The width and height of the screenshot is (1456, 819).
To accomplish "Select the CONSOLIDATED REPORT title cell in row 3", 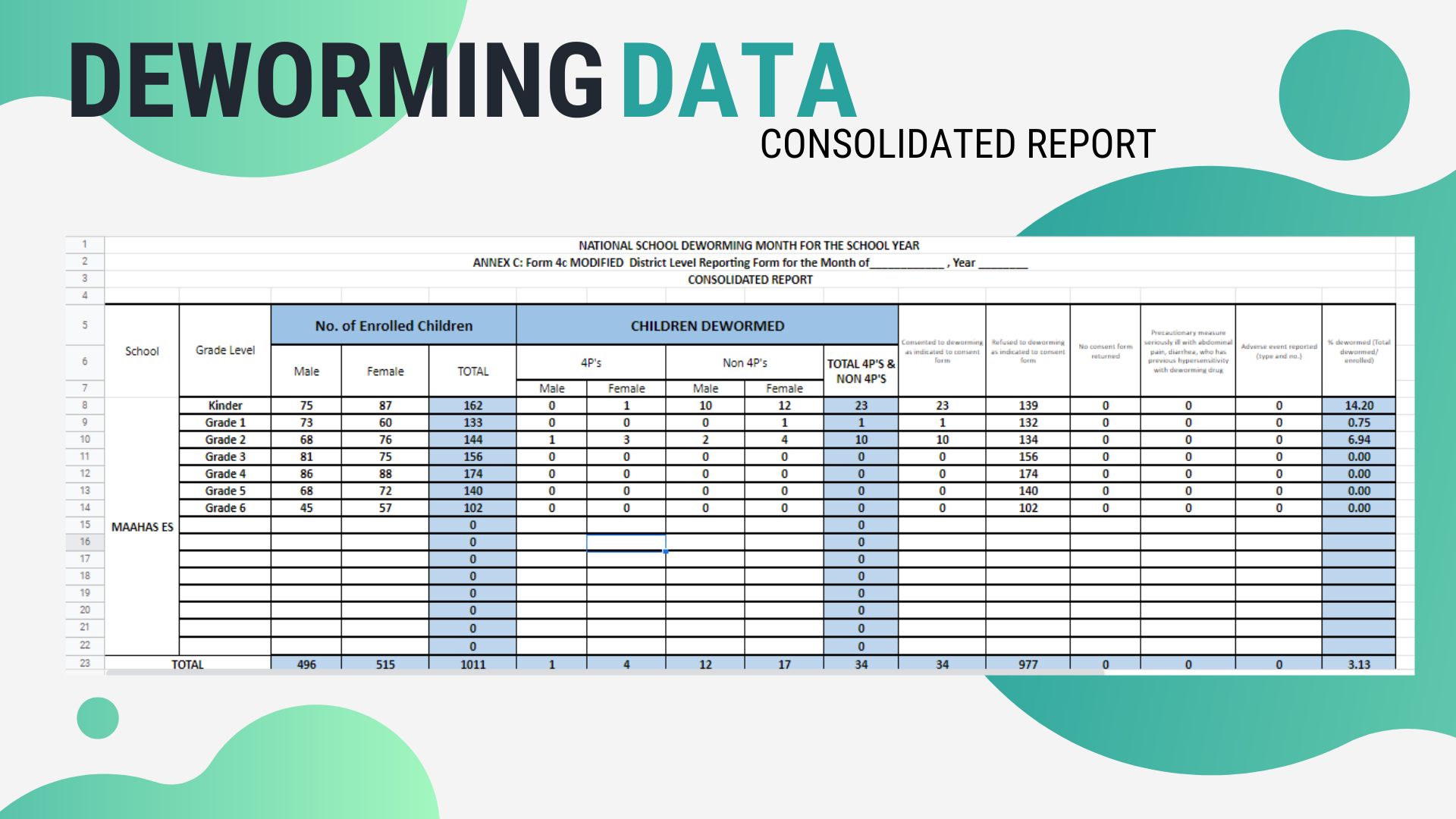I will coord(749,280).
